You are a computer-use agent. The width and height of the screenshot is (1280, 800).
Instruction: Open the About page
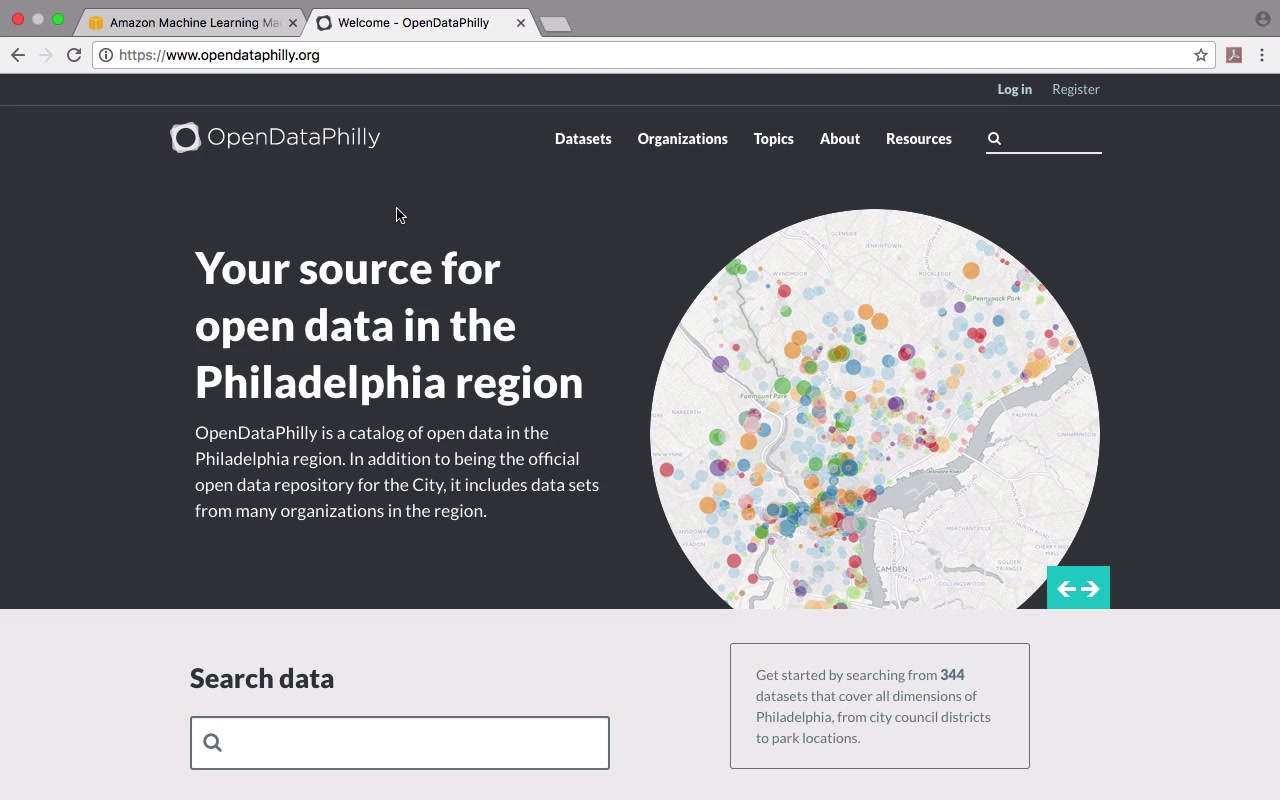(x=840, y=139)
